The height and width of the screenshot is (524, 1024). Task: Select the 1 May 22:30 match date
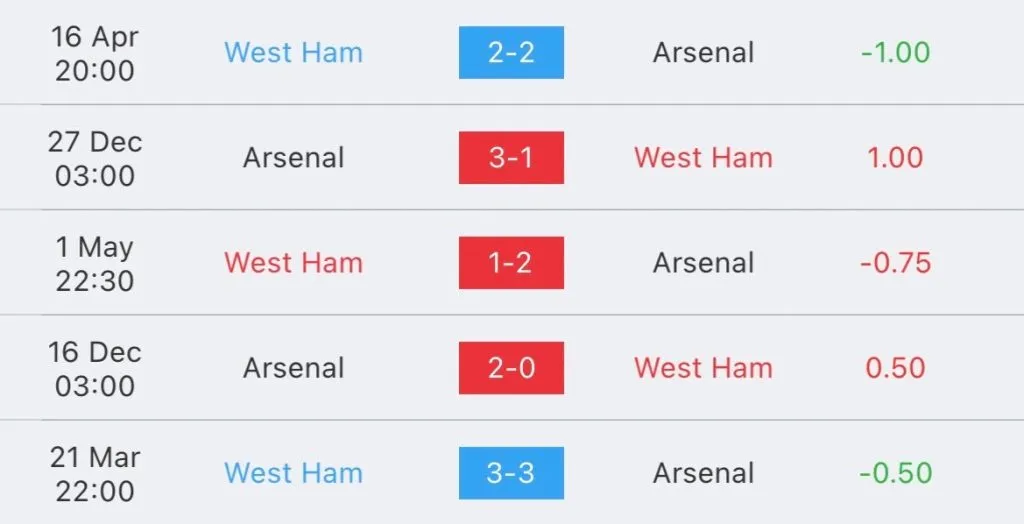94,263
